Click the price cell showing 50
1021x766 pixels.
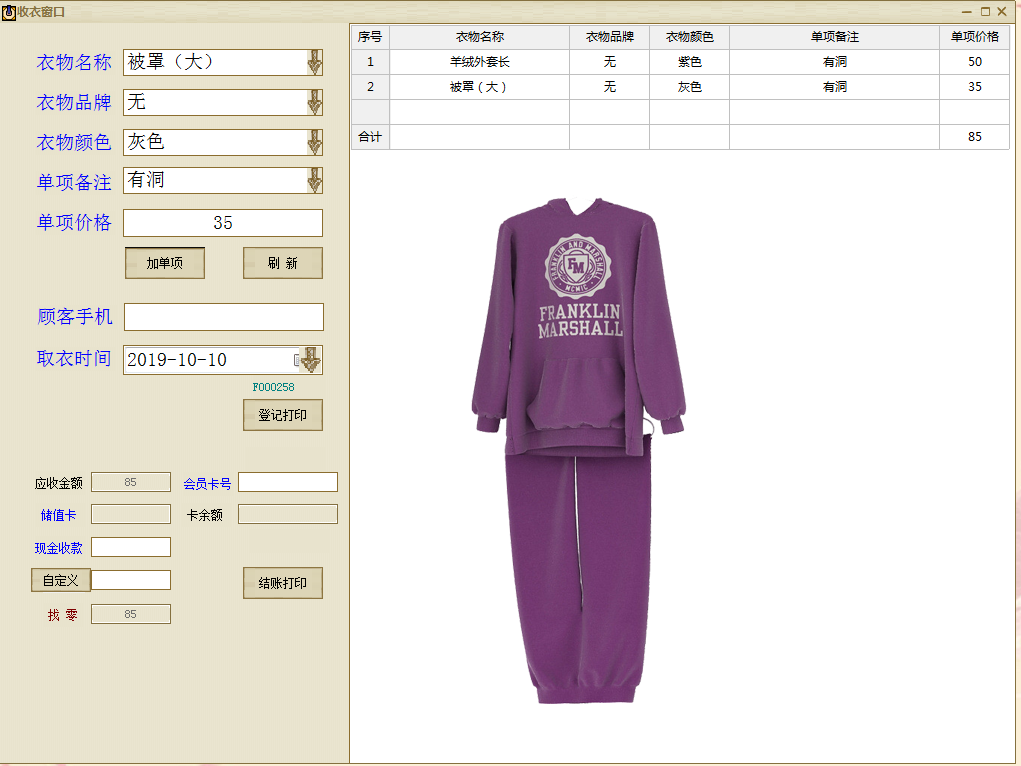pos(975,62)
